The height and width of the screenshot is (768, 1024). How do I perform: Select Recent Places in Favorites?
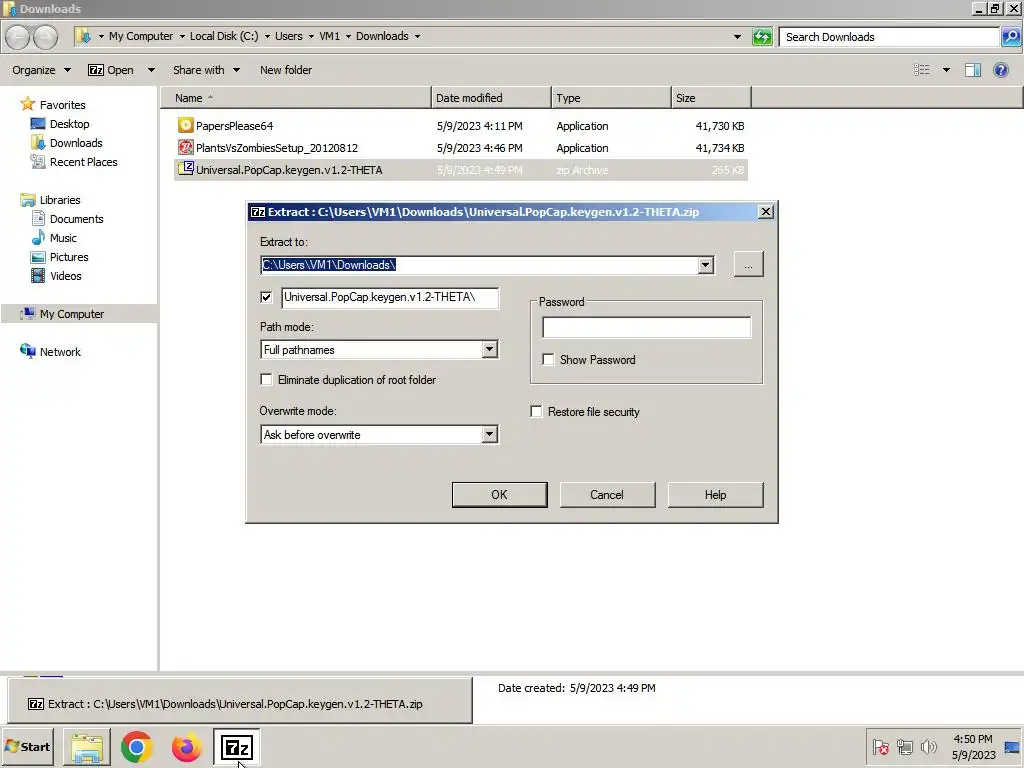click(x=74, y=162)
